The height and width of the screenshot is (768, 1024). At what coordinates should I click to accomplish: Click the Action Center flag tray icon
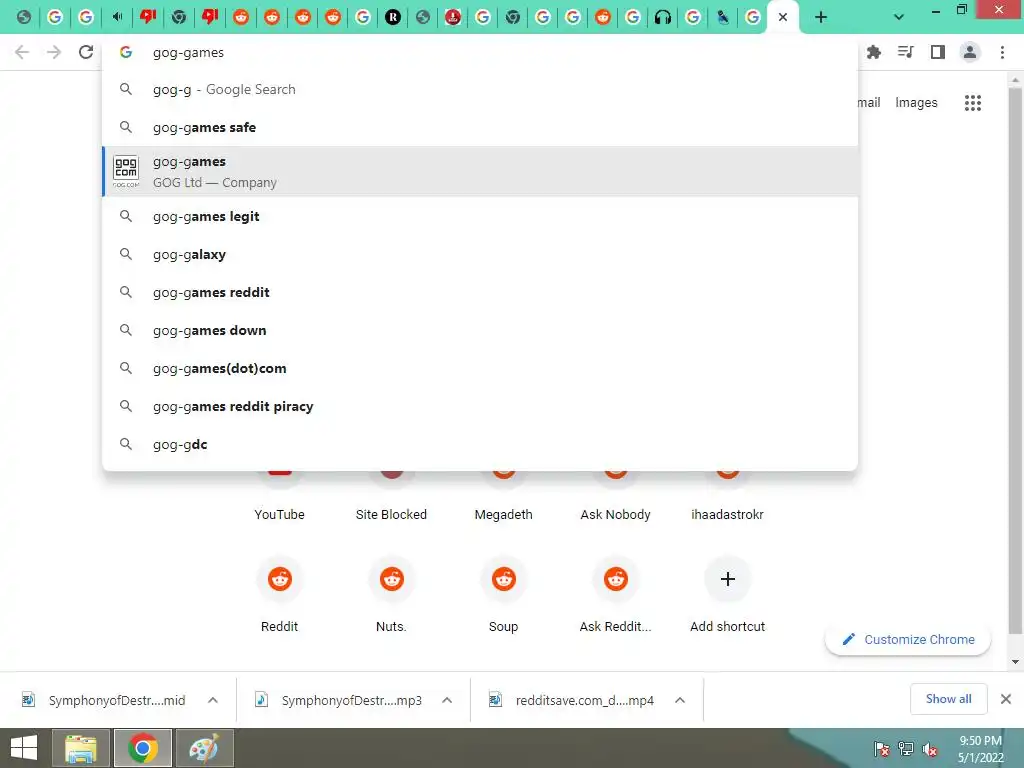881,749
